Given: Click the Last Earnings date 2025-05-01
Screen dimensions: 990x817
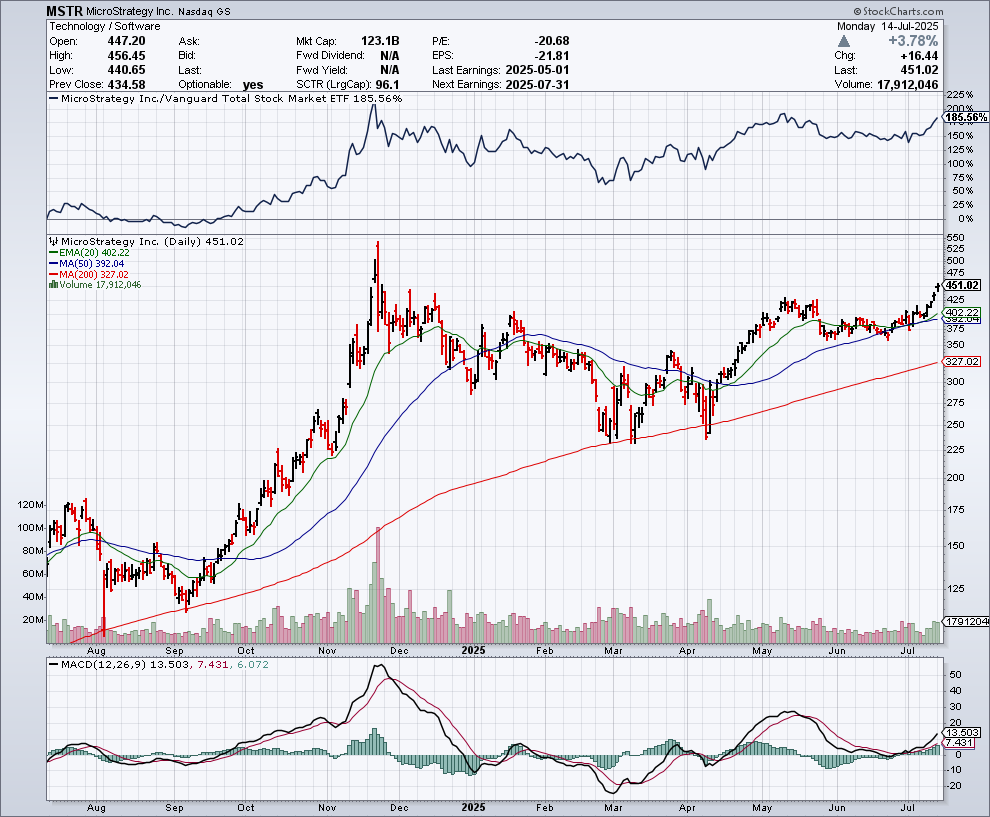Looking at the screenshot, I should point(537,70).
